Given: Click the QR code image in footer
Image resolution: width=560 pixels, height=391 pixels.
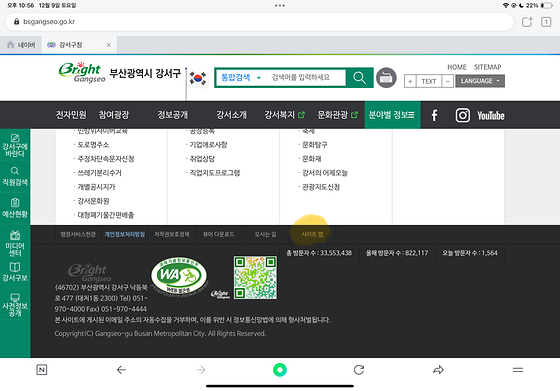Looking at the screenshot, I should click(x=255, y=277).
